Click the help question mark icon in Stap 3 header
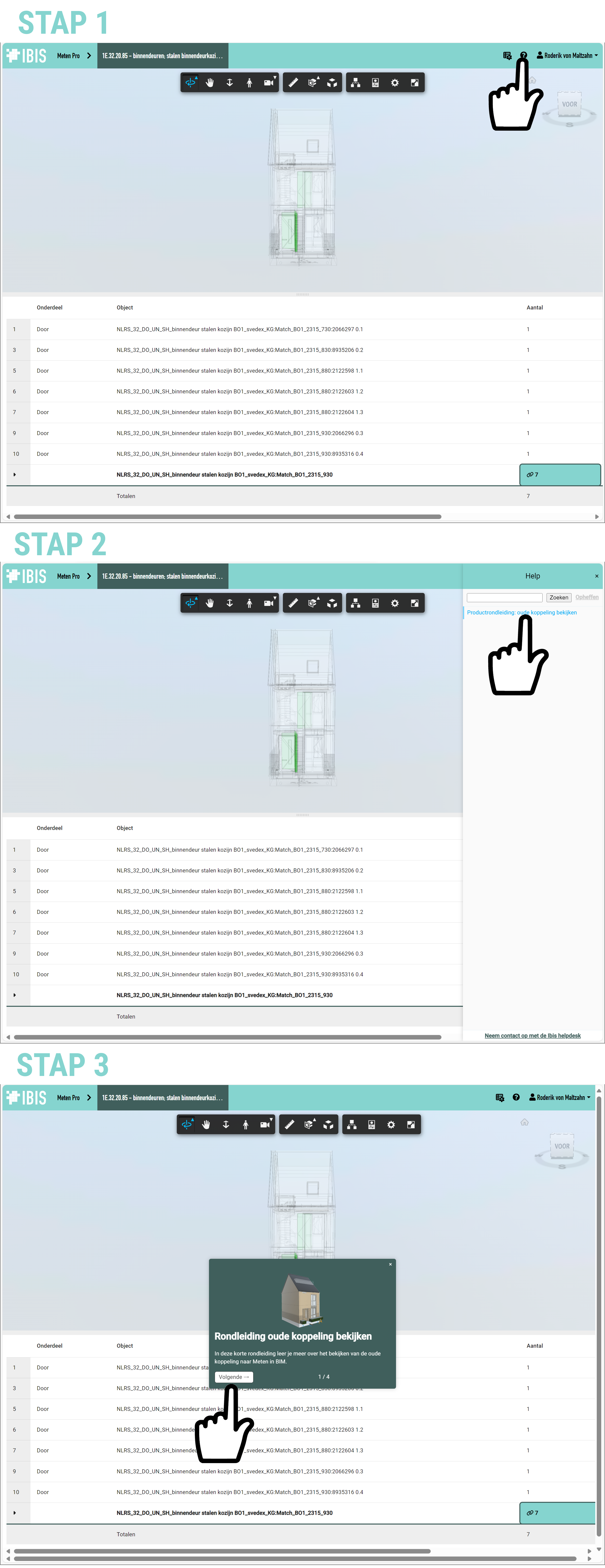The image size is (605, 1568). tap(516, 1097)
